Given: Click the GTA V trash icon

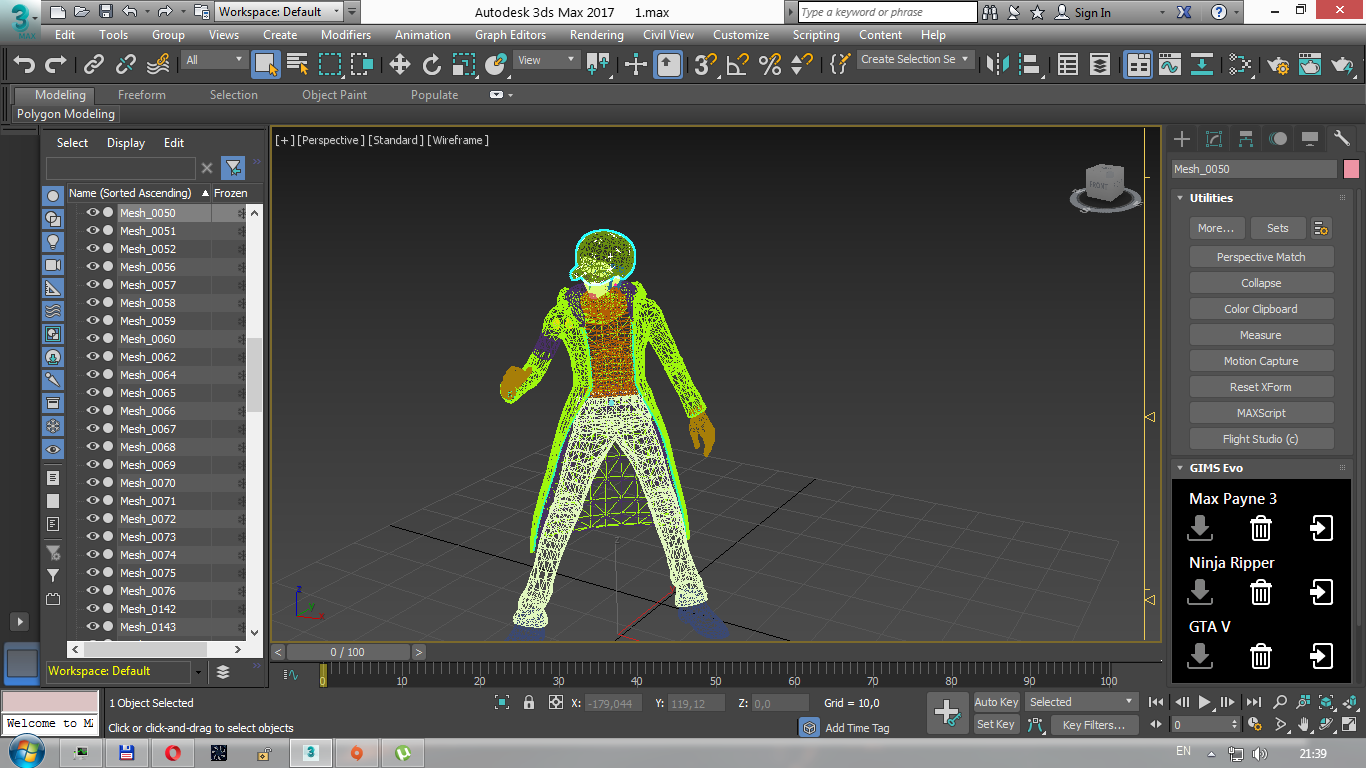Looking at the screenshot, I should coord(1261,656).
